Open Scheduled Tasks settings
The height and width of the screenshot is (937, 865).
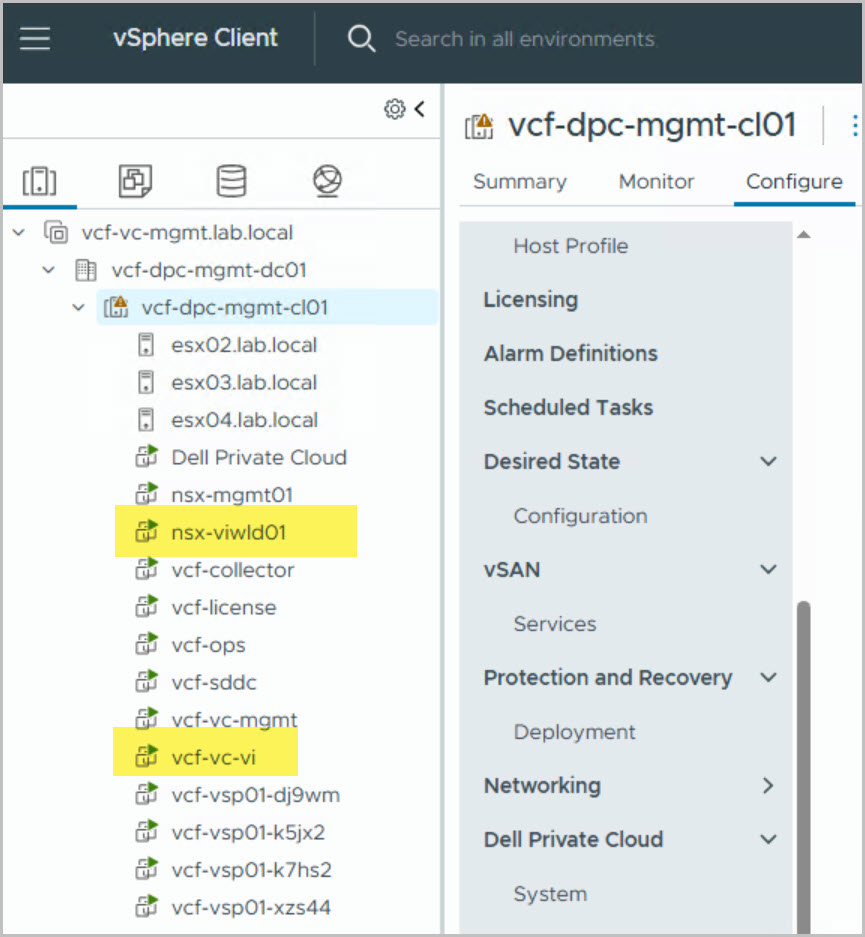click(x=568, y=408)
